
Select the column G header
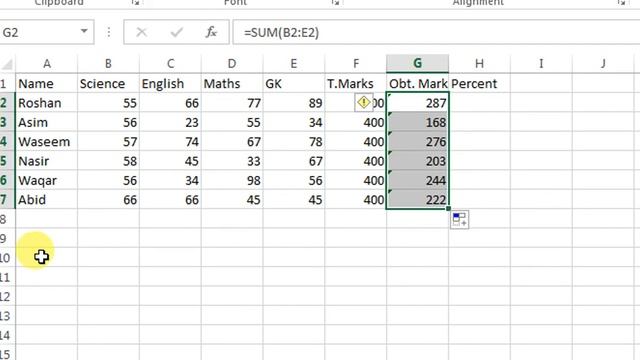[418, 64]
